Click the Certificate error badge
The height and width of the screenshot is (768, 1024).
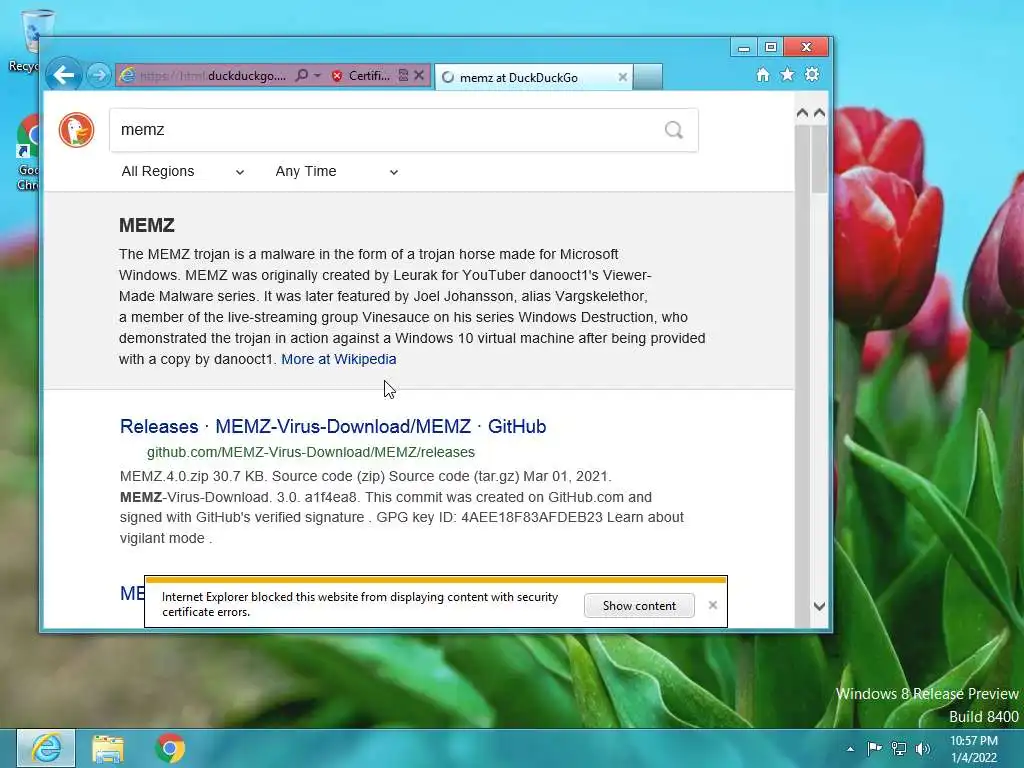point(360,76)
